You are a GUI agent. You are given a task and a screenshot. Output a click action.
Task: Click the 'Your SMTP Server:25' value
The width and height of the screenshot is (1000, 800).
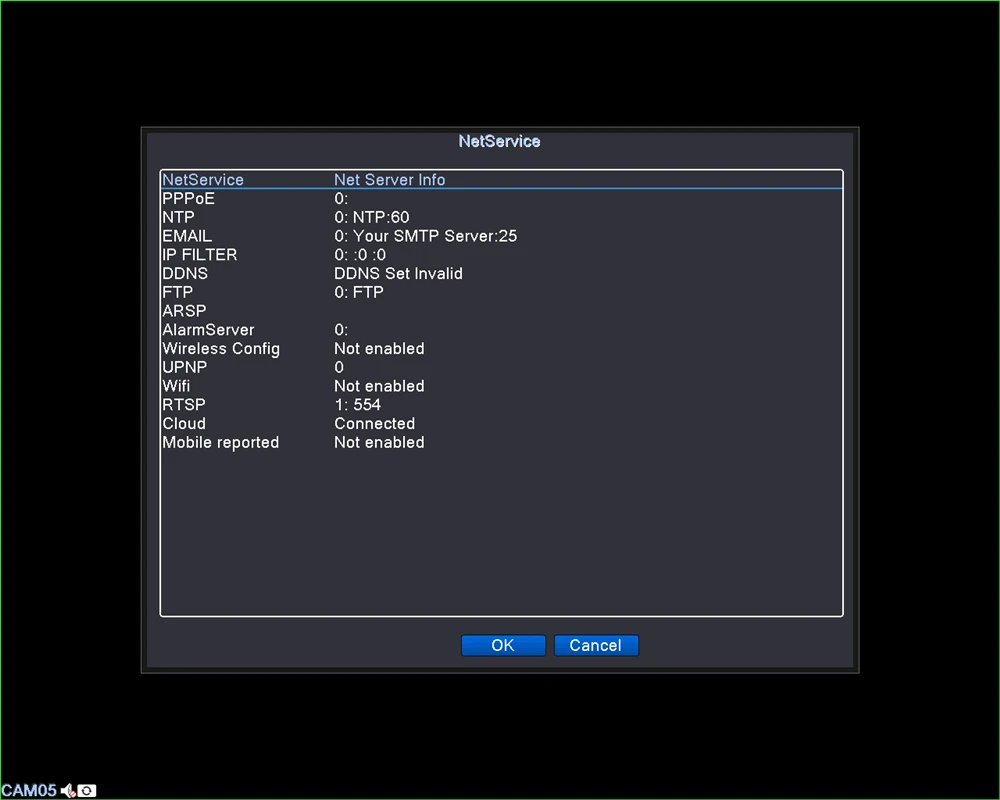(435, 236)
